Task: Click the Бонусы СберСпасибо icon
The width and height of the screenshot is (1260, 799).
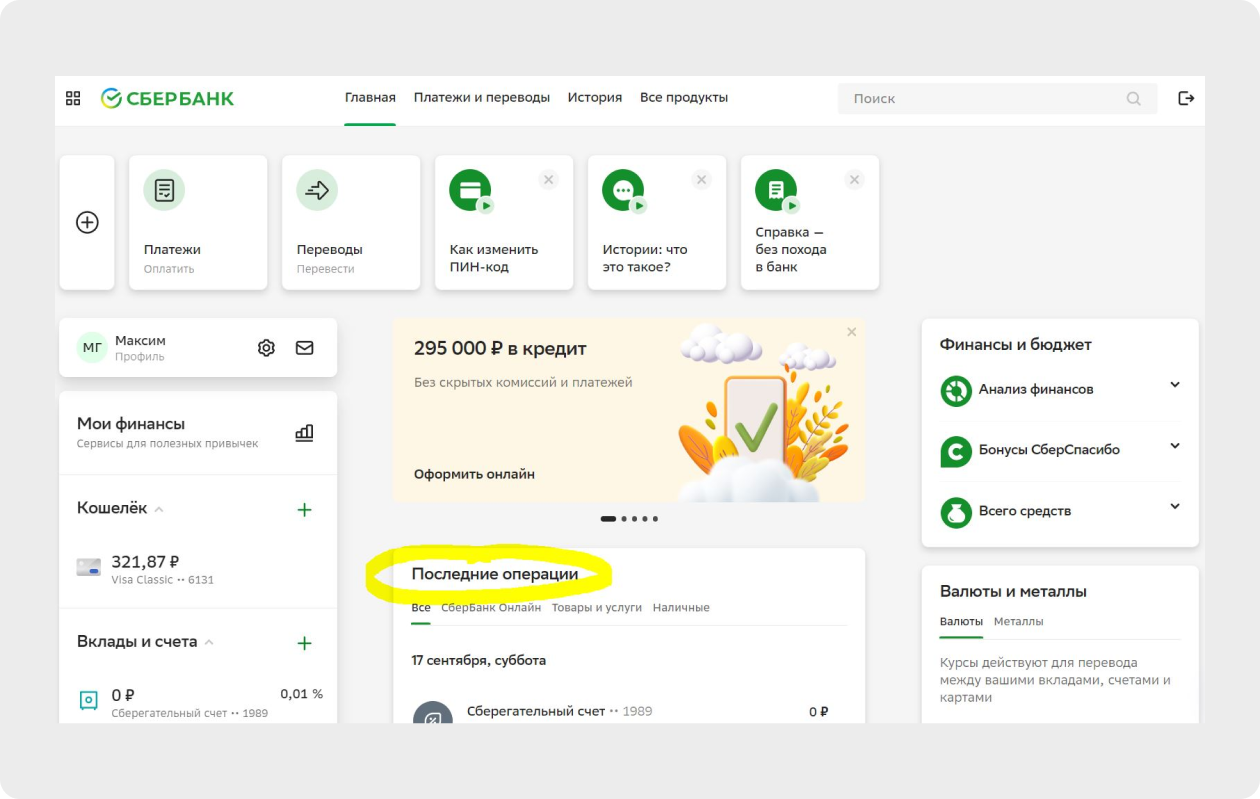Action: [x=956, y=451]
